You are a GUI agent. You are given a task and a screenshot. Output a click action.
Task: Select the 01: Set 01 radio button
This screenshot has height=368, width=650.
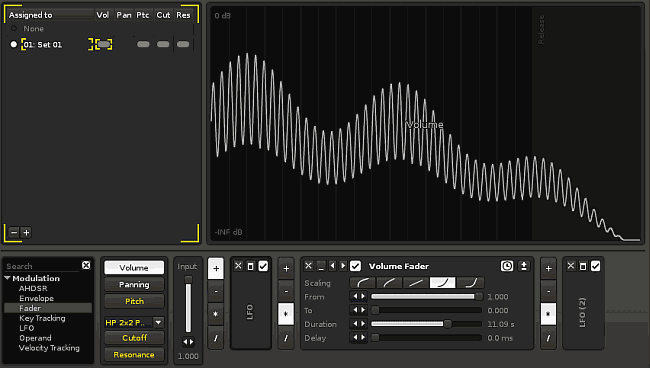pos(14,44)
